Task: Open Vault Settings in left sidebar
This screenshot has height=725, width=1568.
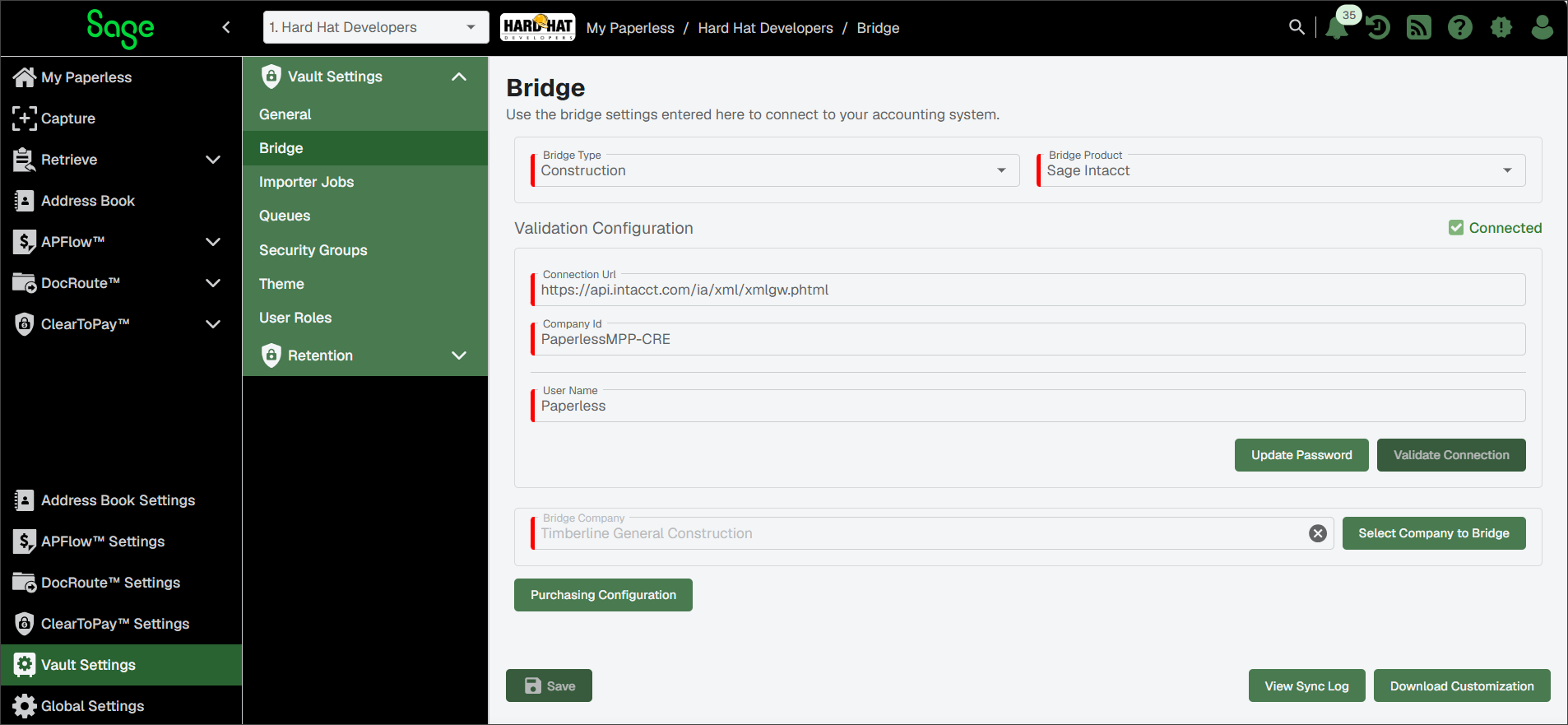Action: 121,665
